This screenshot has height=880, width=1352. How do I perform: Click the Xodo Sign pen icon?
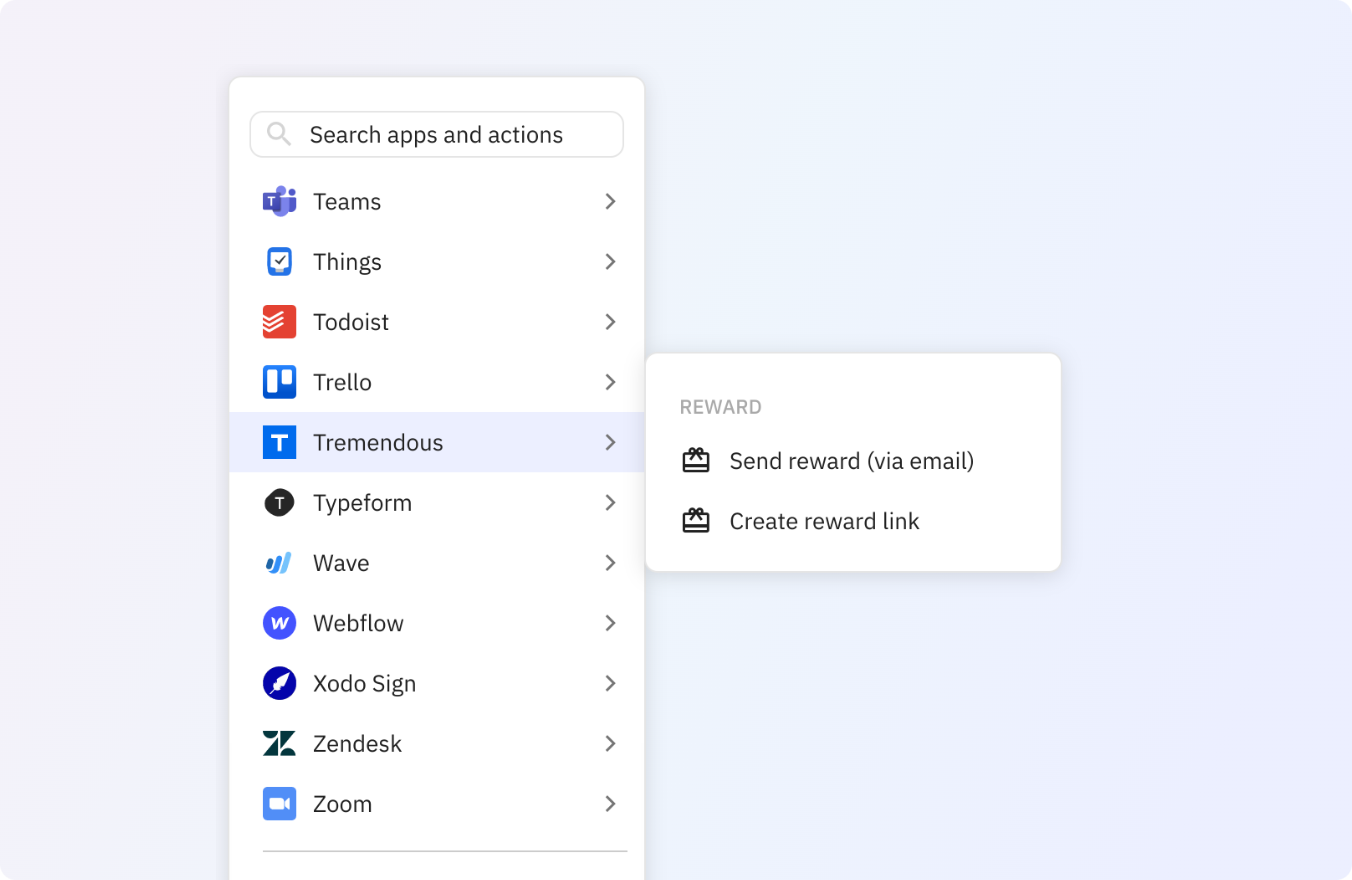tap(279, 683)
